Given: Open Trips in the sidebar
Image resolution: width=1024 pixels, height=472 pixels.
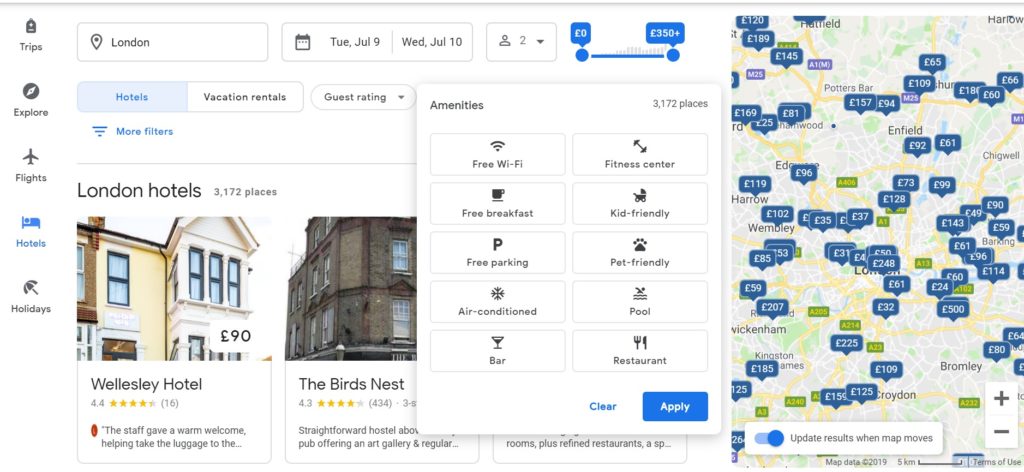Looking at the screenshot, I should click(x=31, y=35).
